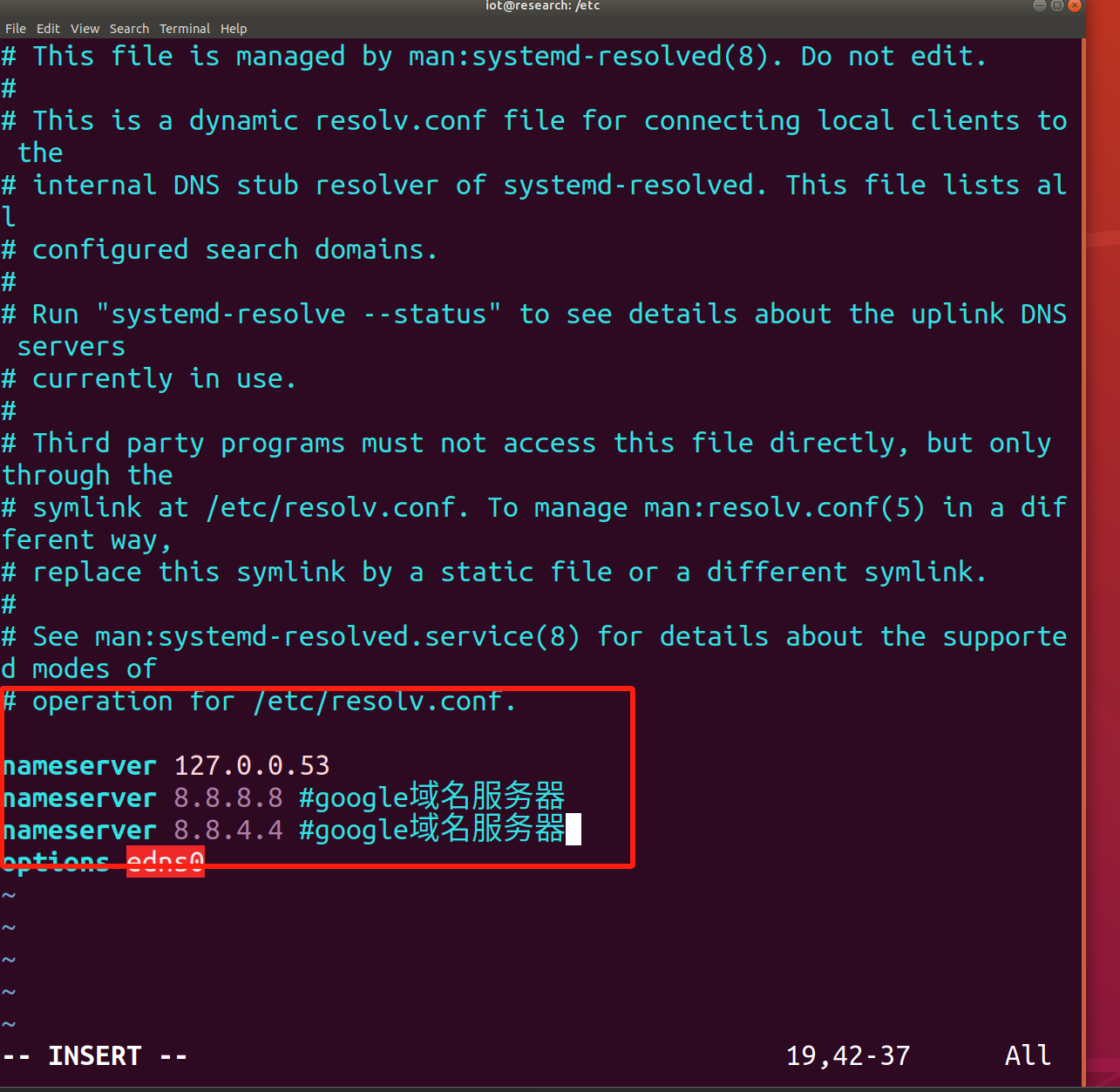This screenshot has width=1120, height=1092.
Task: Place cursor on nameserver 127.0.0.53 line
Action: [166, 766]
